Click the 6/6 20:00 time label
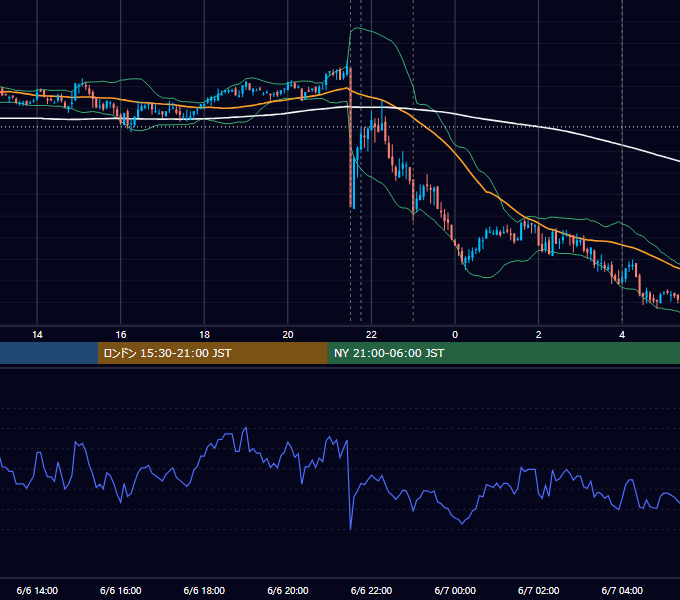 point(288,590)
